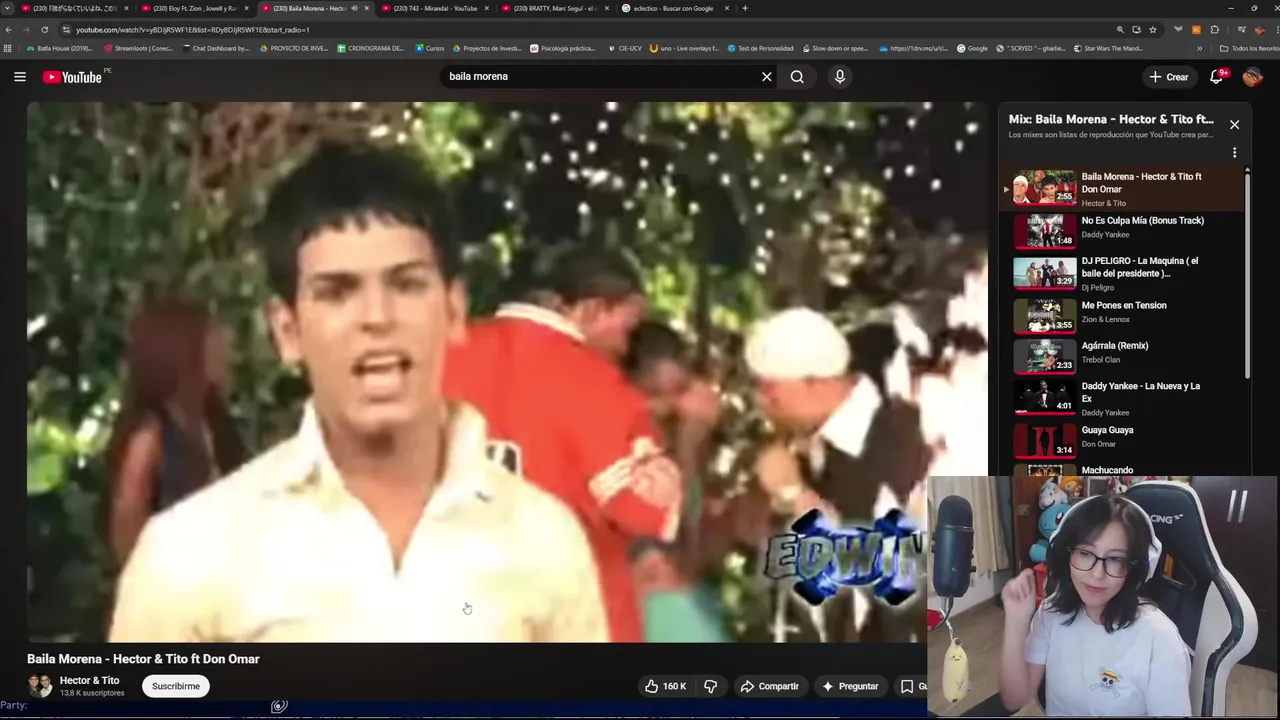
Task: Open a new browser tab
Action: coord(744,8)
